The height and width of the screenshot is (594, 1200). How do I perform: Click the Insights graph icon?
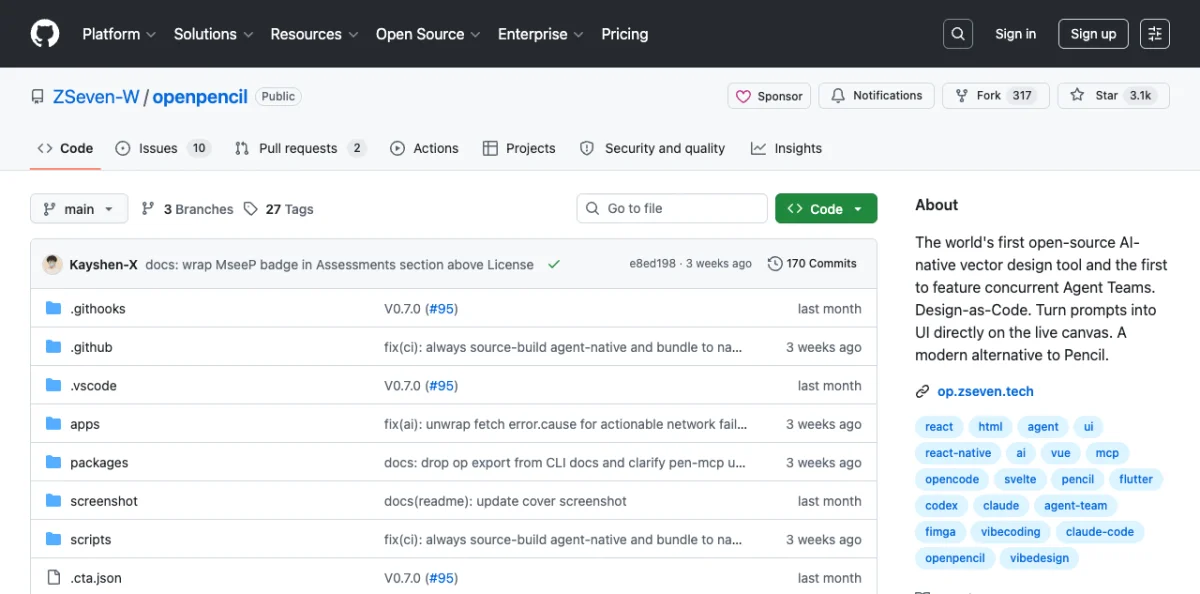pyautogui.click(x=758, y=148)
